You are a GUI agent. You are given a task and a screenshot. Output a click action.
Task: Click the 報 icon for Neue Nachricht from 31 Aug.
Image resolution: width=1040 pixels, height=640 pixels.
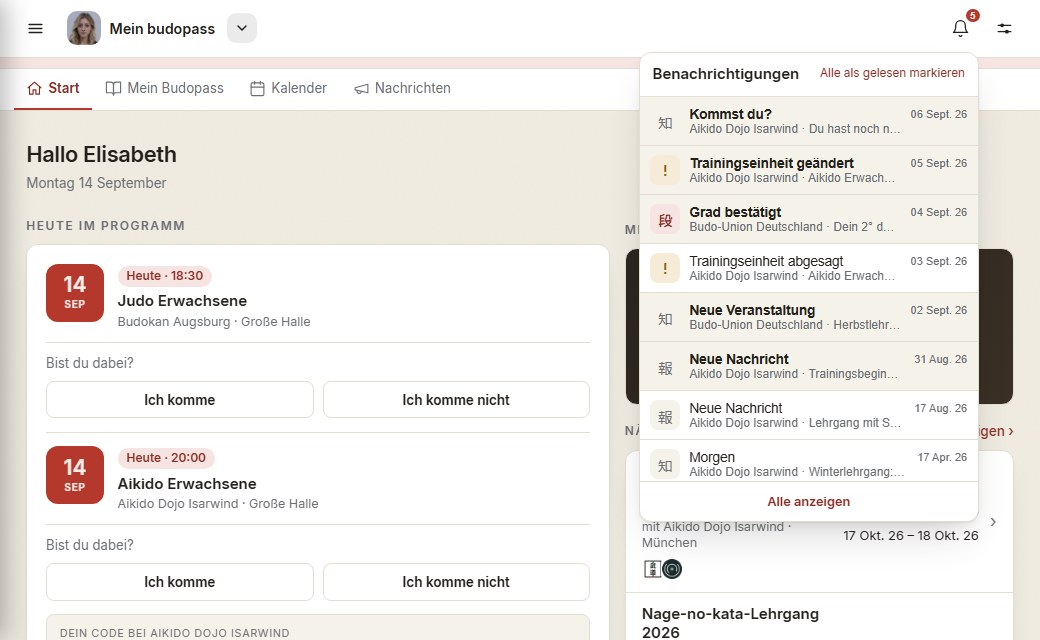(665, 367)
